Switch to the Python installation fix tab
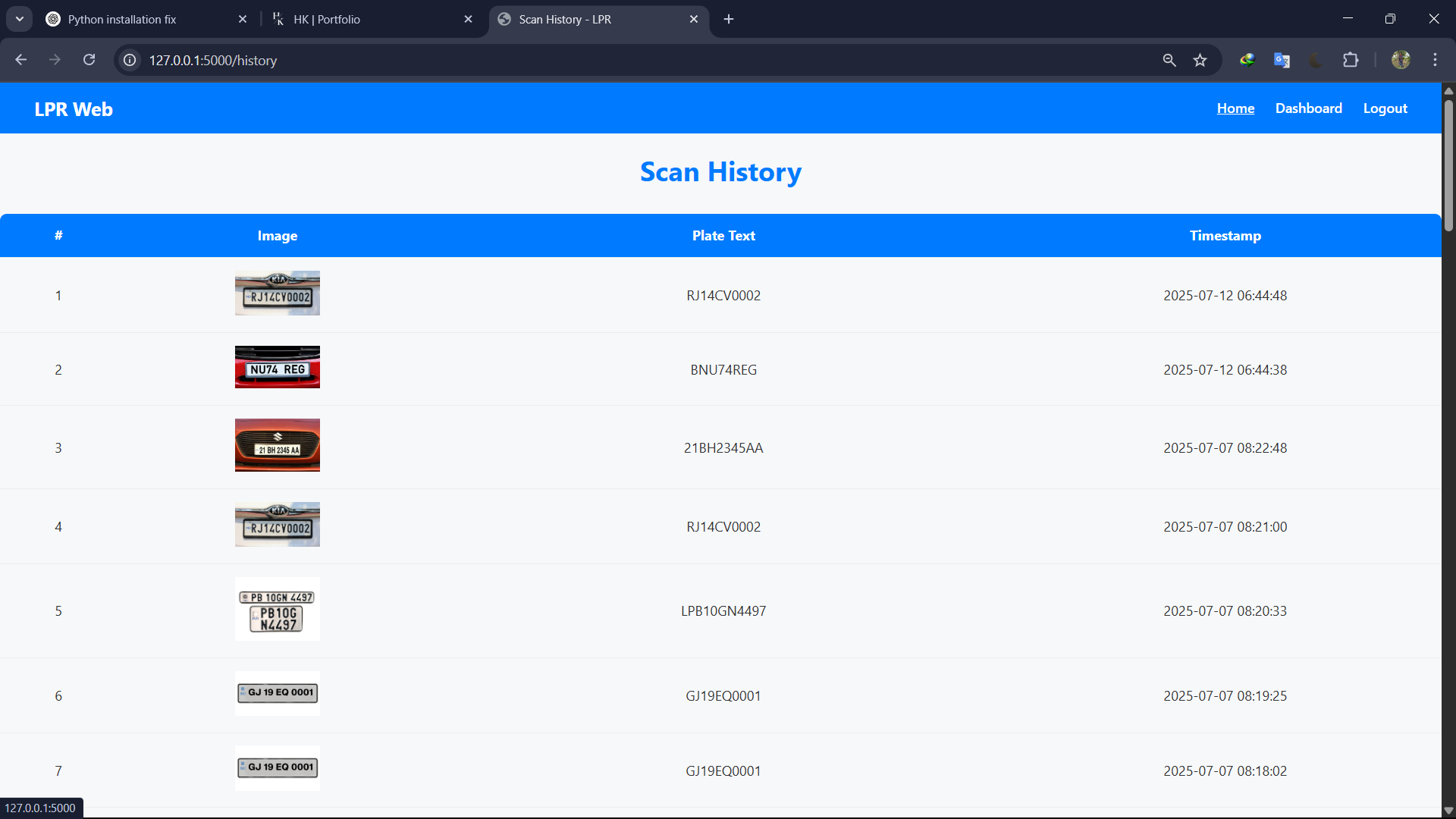 [x=136, y=19]
